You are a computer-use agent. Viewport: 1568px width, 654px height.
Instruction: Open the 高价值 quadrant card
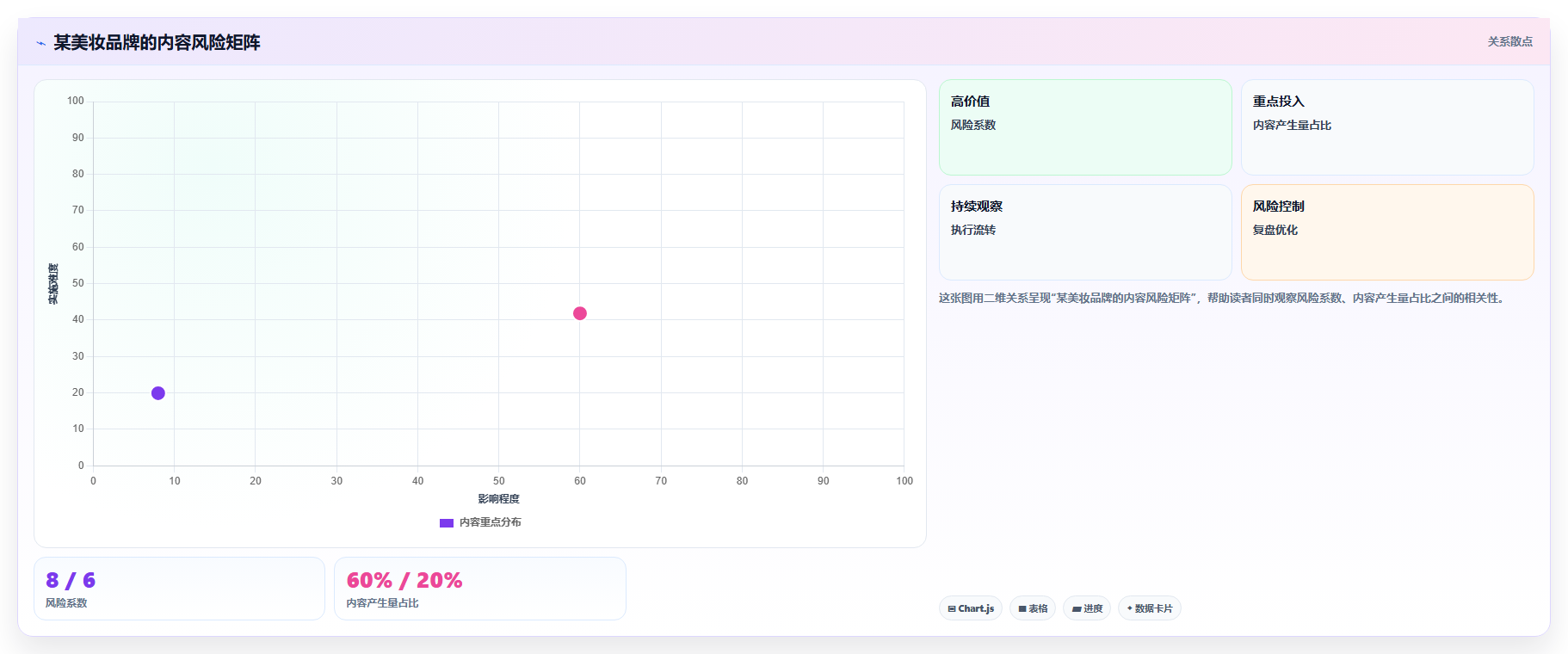click(1085, 127)
